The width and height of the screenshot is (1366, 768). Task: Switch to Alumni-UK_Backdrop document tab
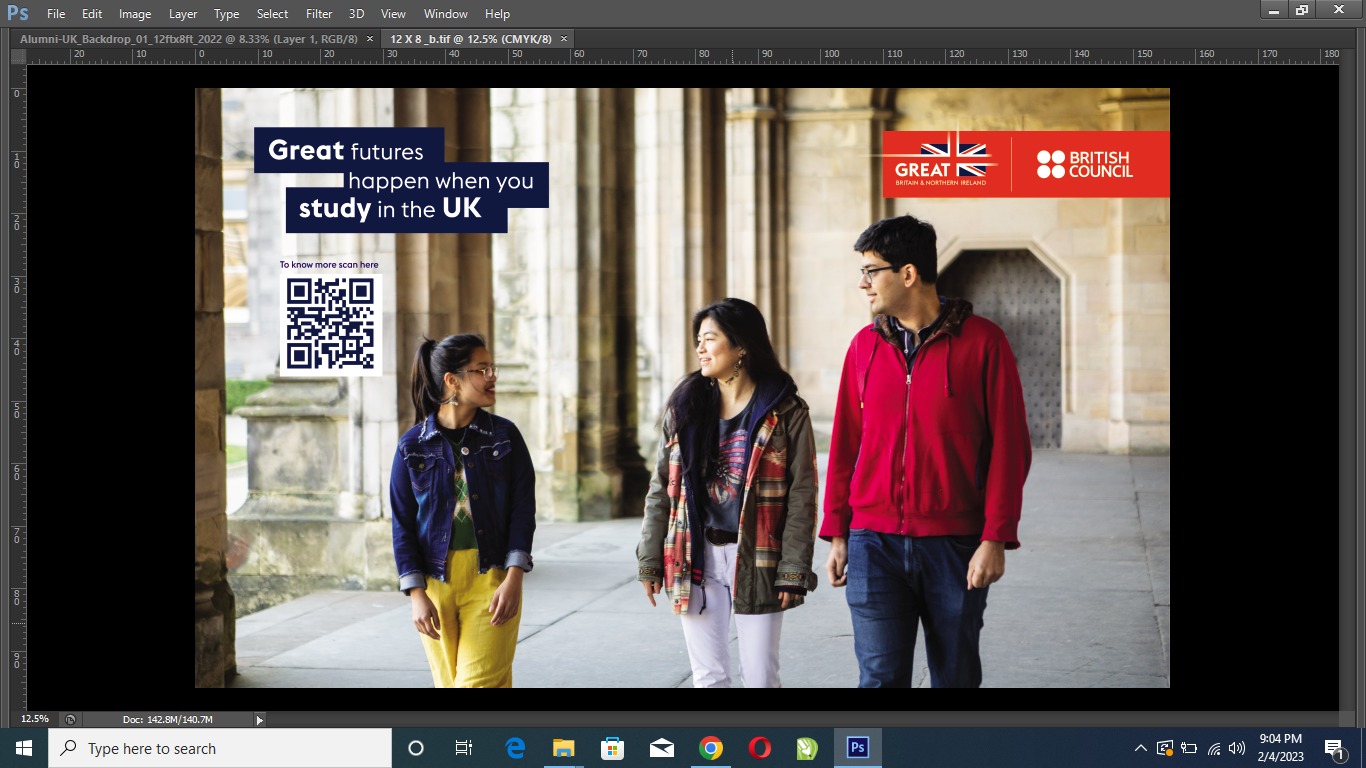[188, 38]
